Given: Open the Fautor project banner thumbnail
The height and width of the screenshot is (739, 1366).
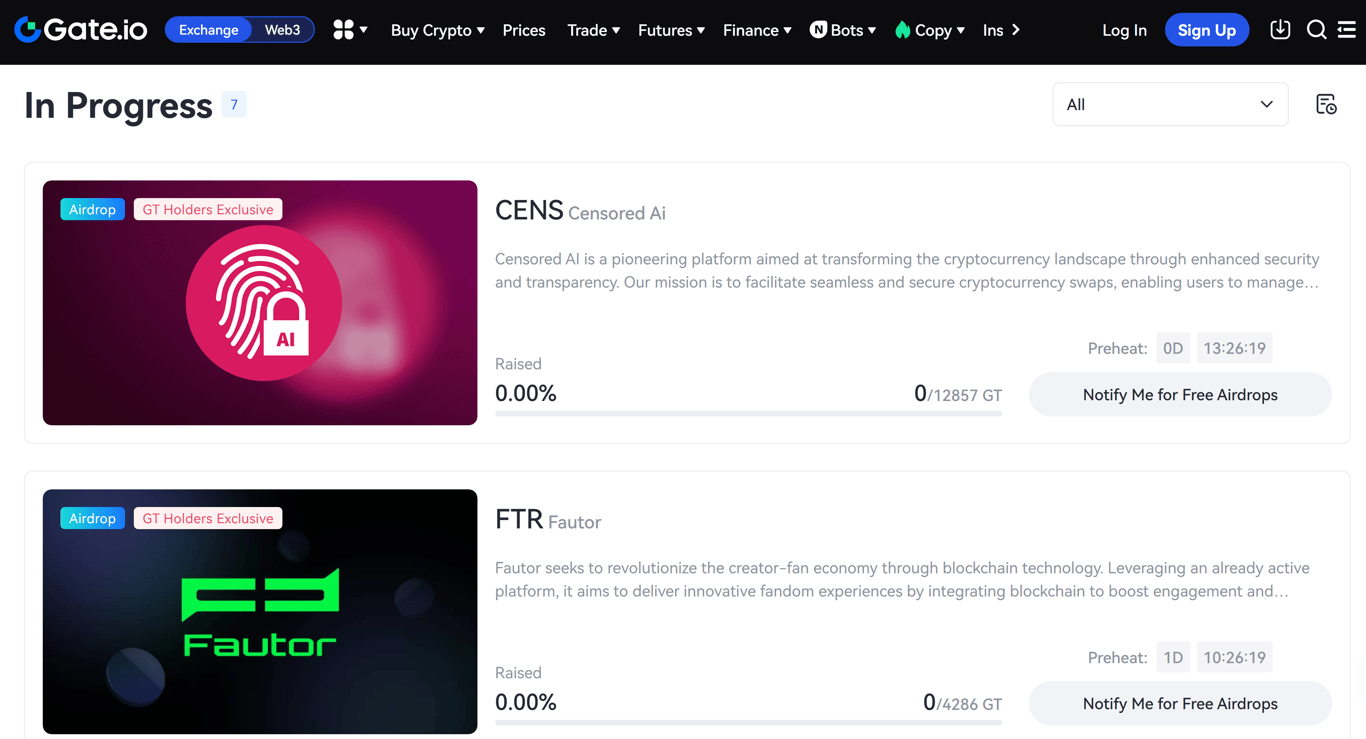Looking at the screenshot, I should [x=259, y=611].
